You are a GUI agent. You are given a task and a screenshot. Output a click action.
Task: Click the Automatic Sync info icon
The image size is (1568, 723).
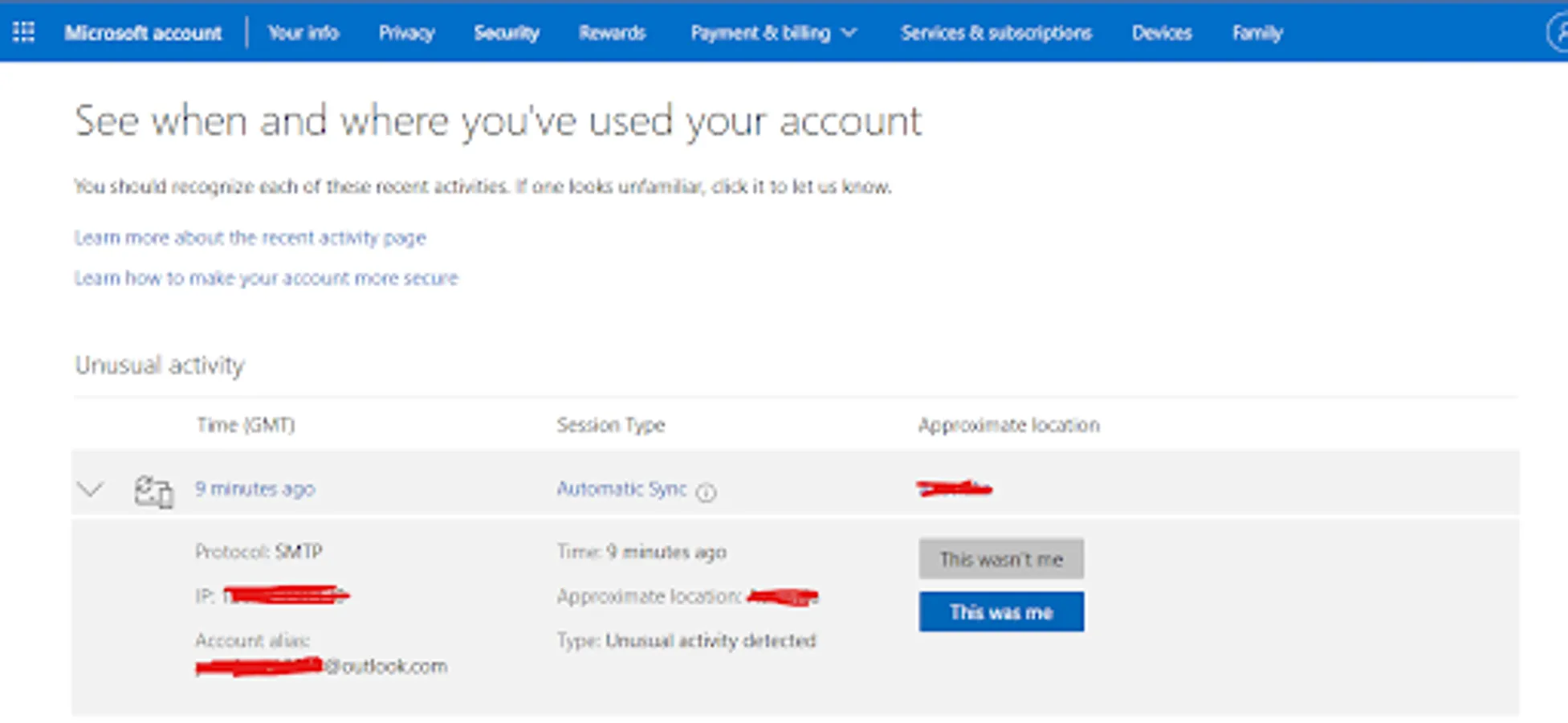[706, 492]
